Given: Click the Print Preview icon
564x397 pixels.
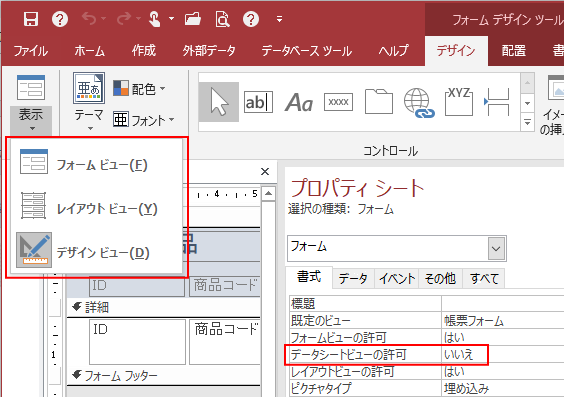Looking at the screenshot, I should tap(222, 19).
